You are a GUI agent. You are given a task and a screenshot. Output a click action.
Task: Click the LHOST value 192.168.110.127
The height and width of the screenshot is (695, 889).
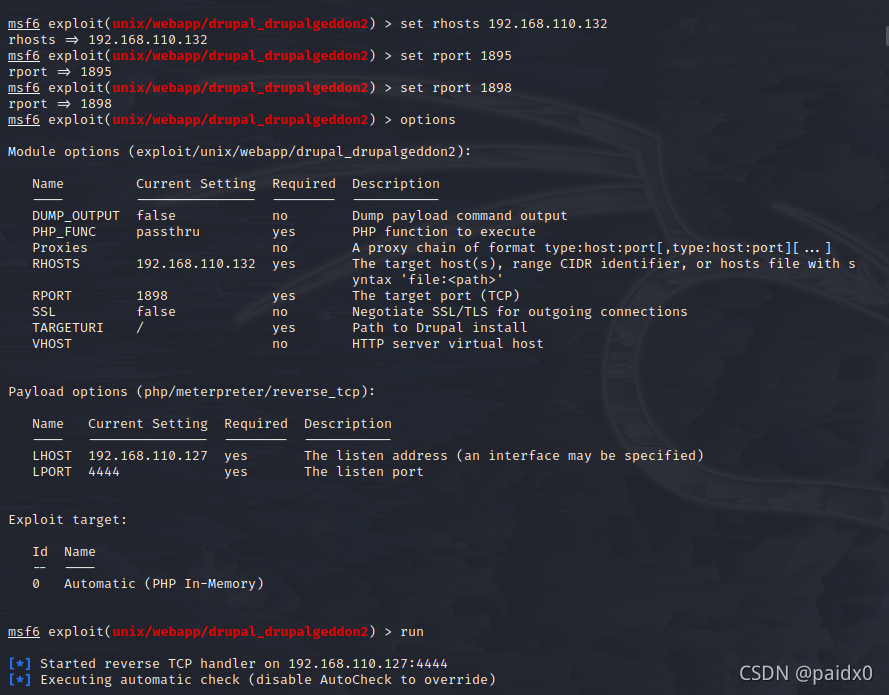tap(148, 456)
